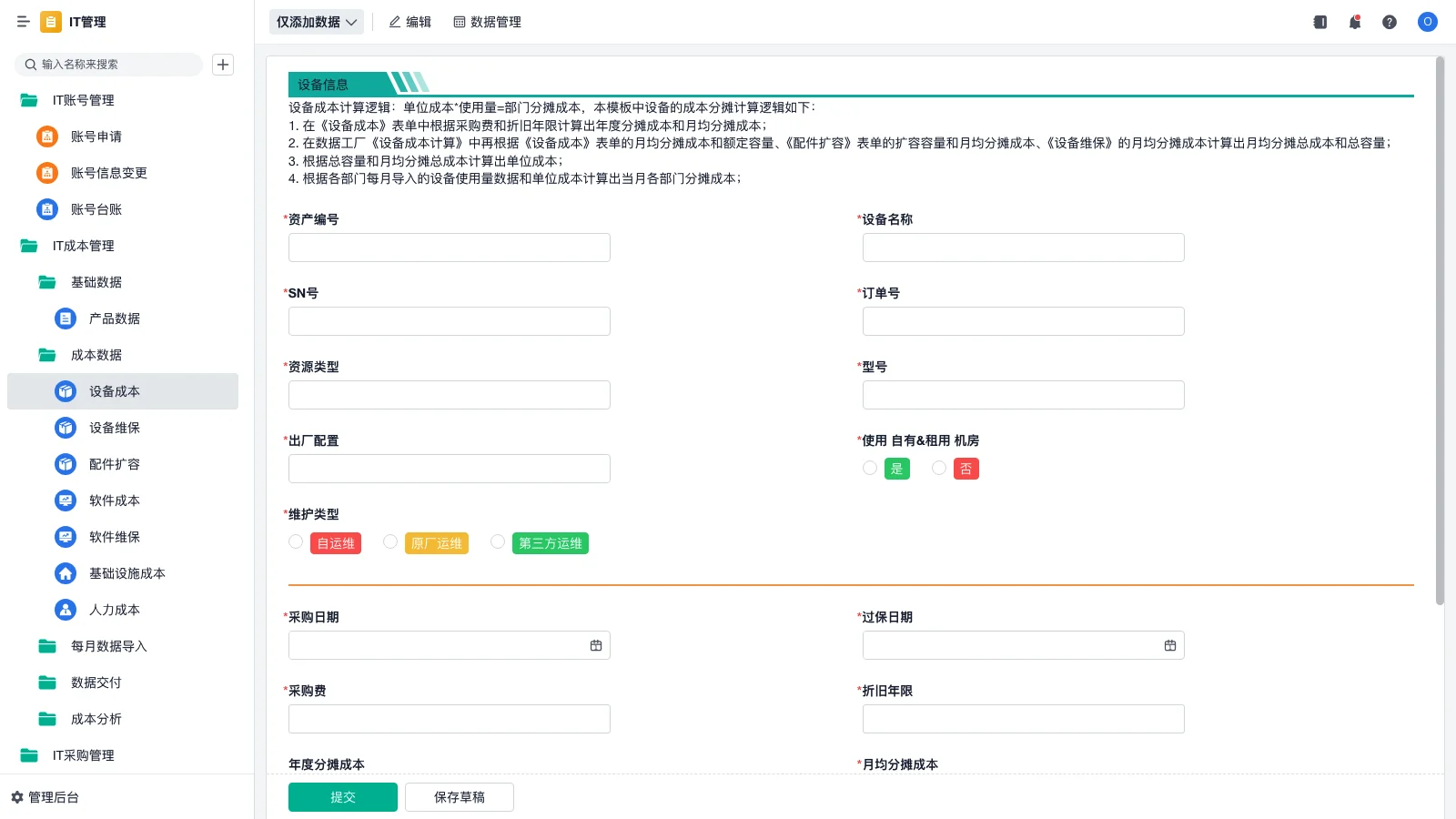
Task: Open 数据管理 from the top toolbar
Action: coord(487,22)
